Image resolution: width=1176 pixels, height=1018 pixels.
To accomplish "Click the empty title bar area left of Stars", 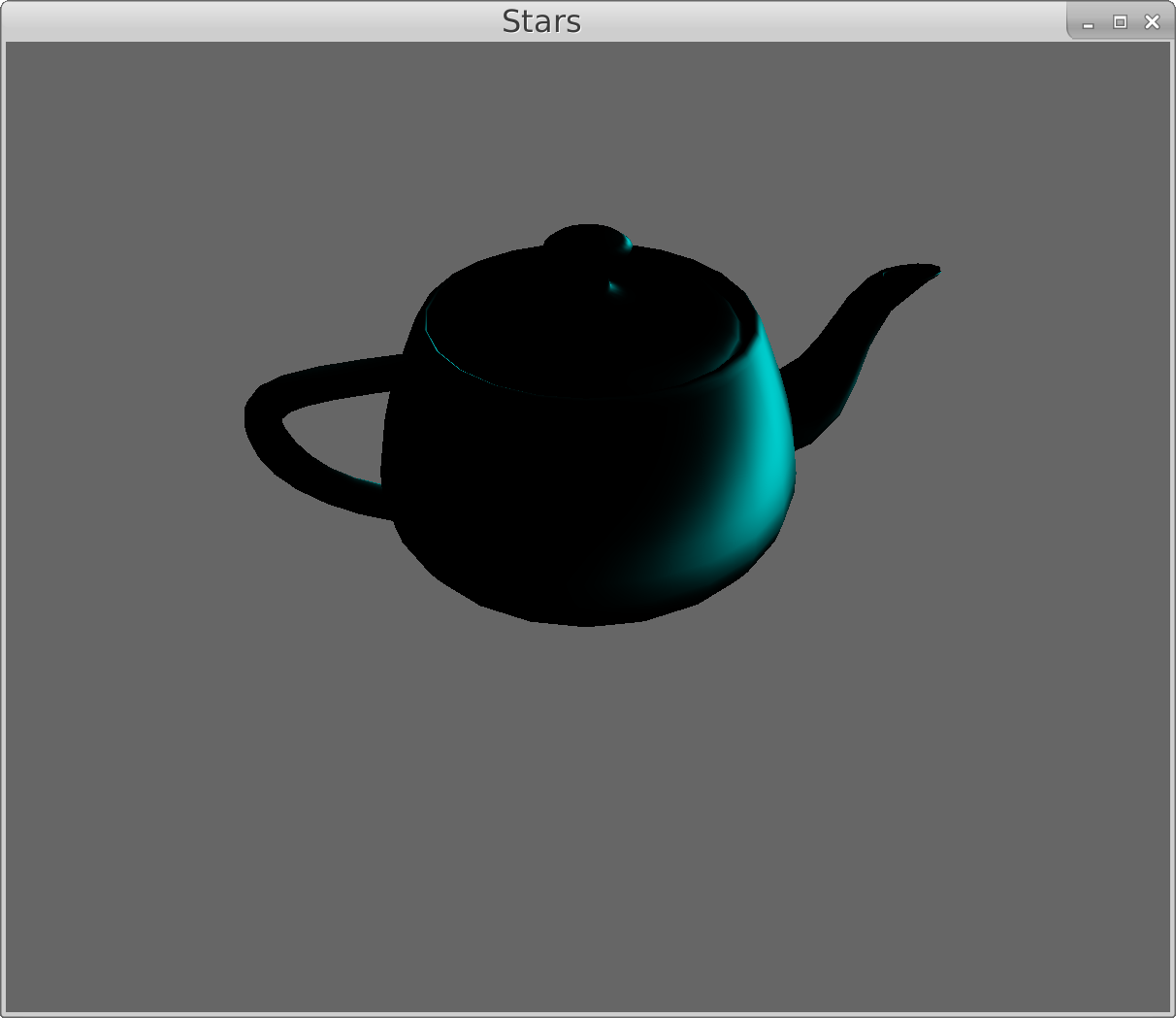I will (243, 21).
